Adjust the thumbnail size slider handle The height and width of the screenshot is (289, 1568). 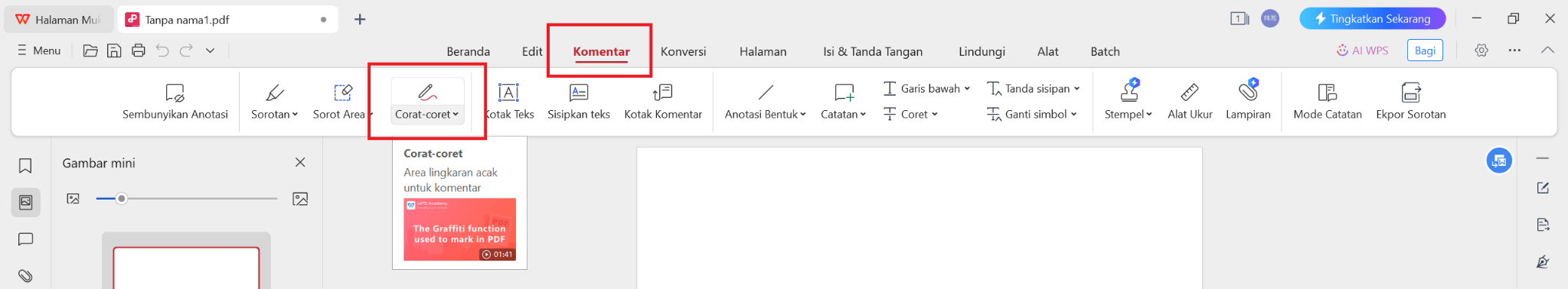(121, 199)
